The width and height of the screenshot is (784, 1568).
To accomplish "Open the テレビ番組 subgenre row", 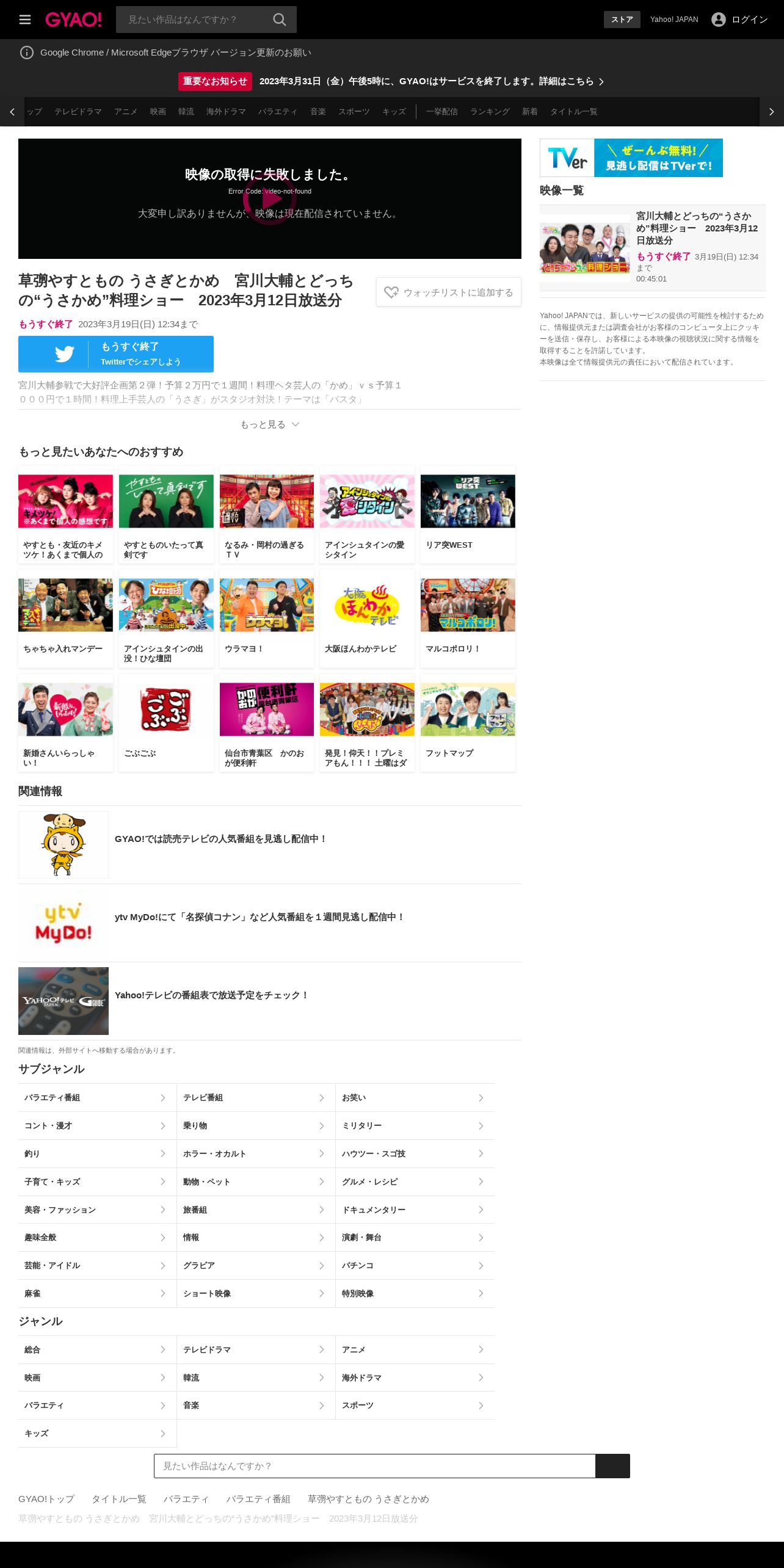I will (256, 1098).
